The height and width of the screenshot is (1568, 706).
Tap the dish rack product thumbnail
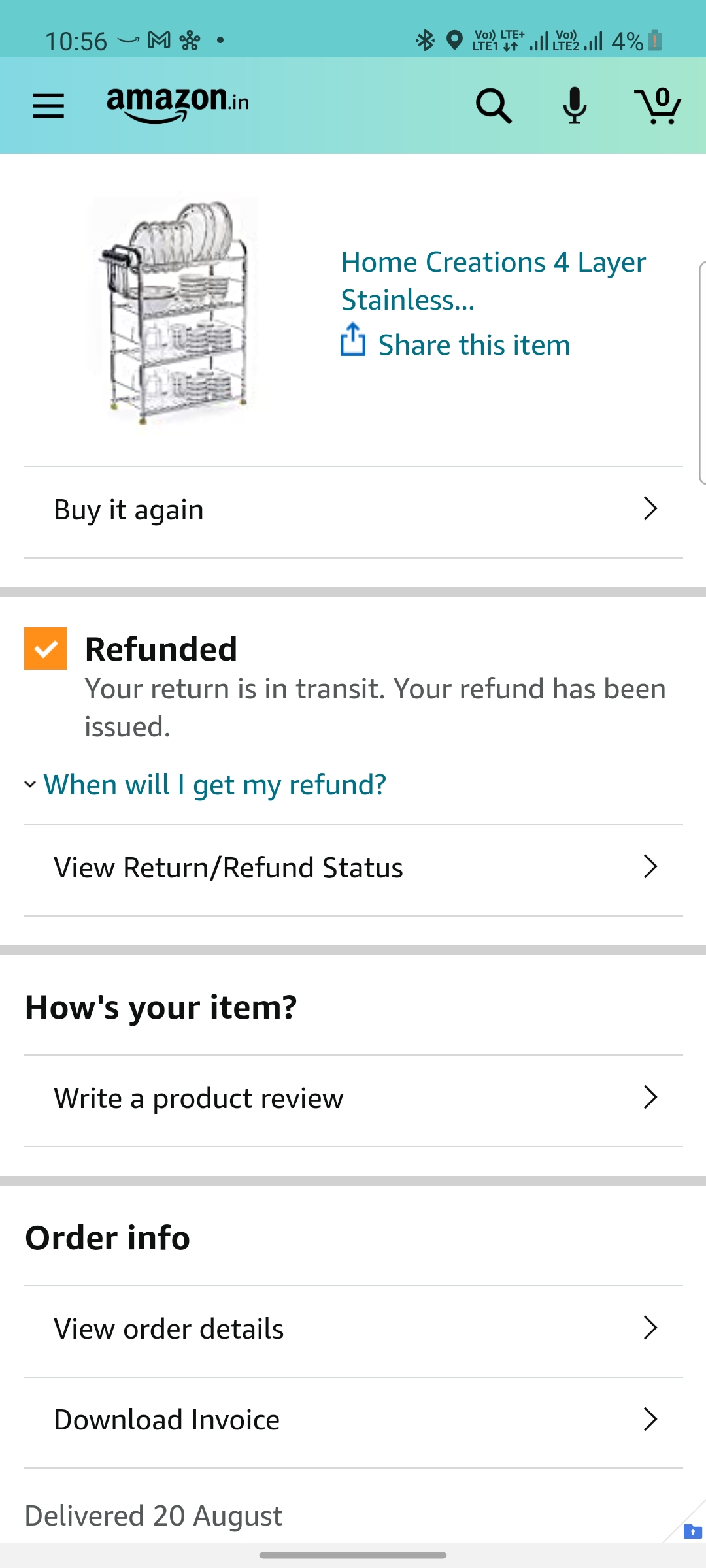pos(173,312)
